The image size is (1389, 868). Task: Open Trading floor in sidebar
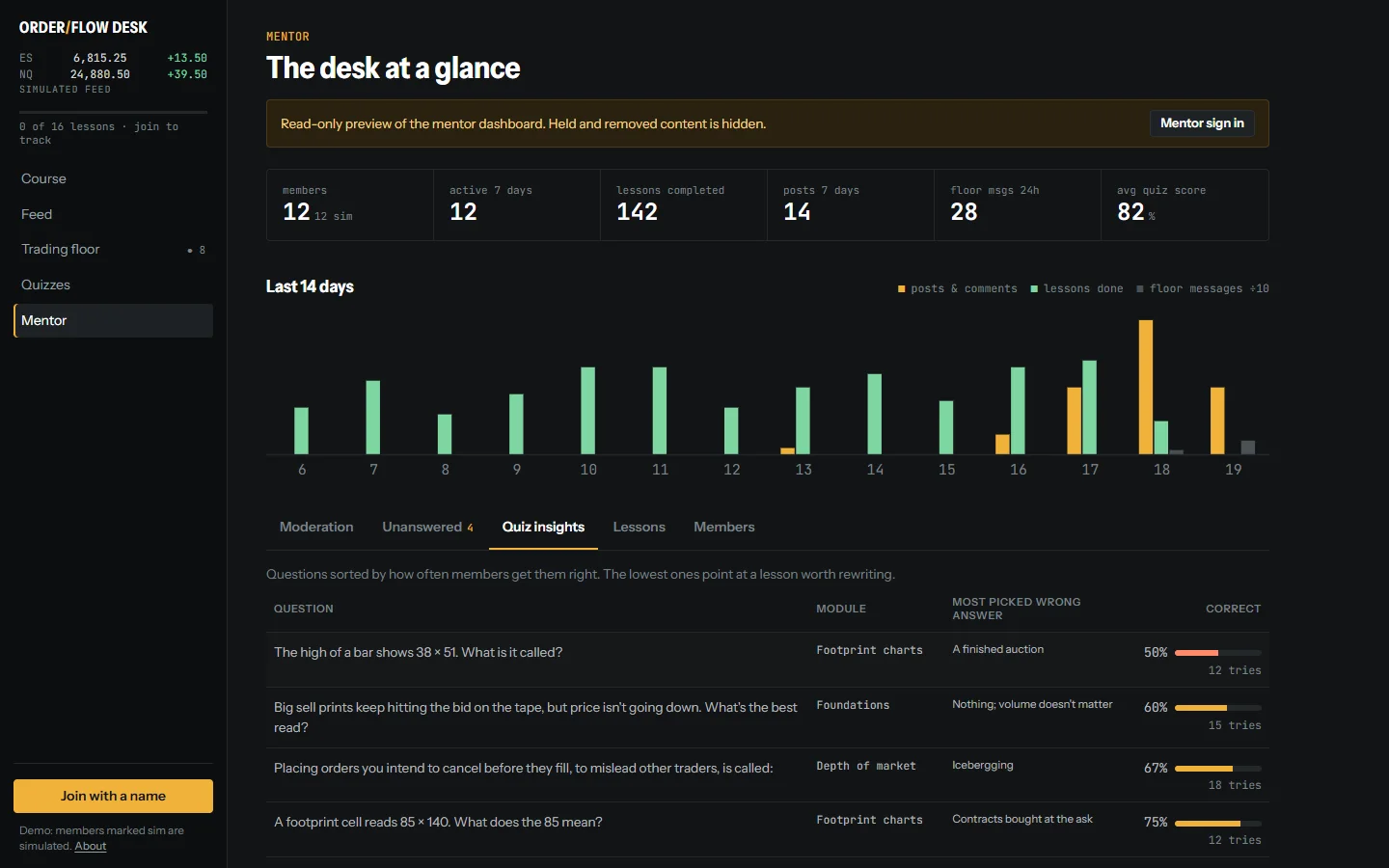[x=113, y=250]
